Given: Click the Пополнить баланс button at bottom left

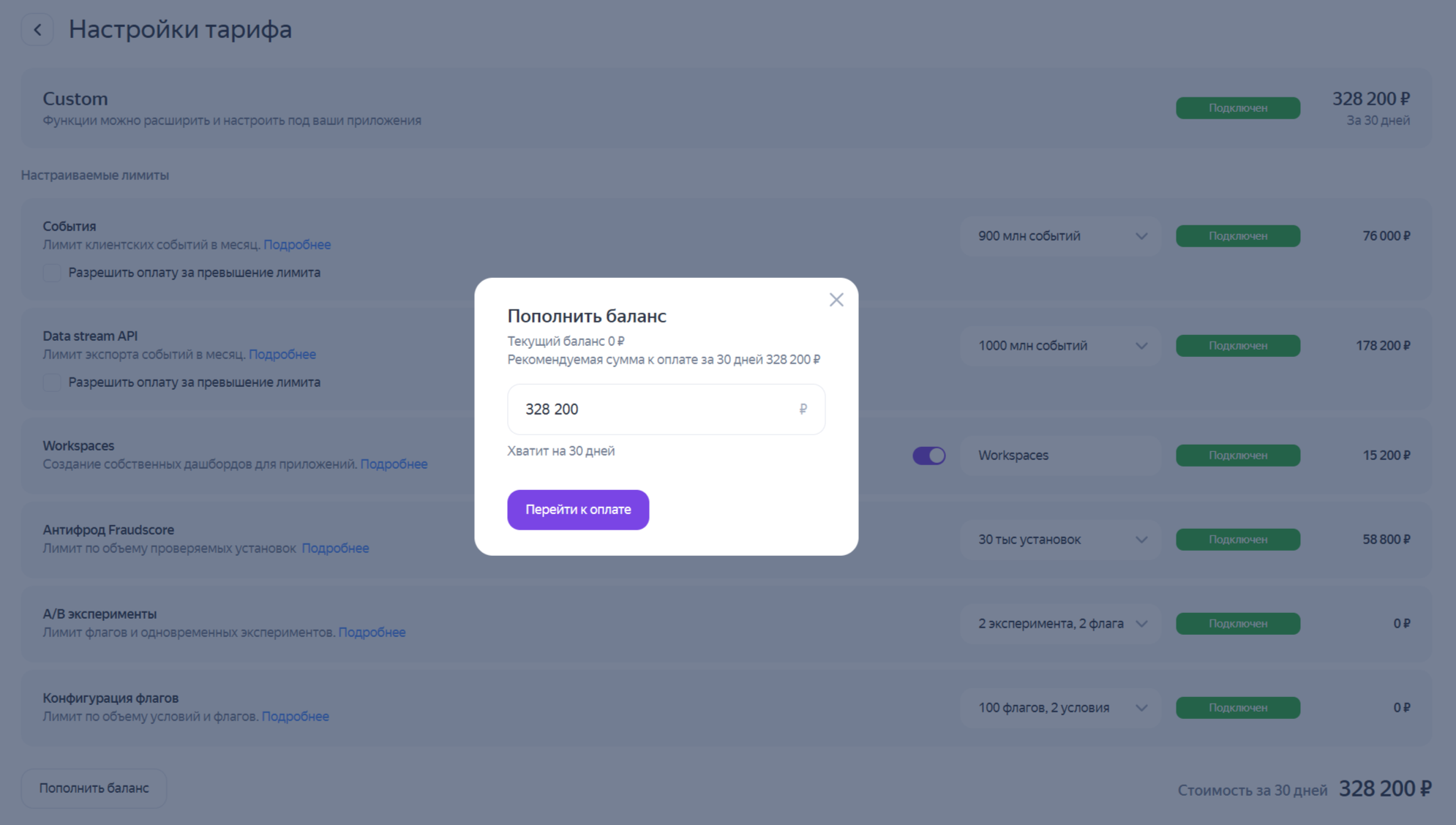Looking at the screenshot, I should (x=94, y=788).
